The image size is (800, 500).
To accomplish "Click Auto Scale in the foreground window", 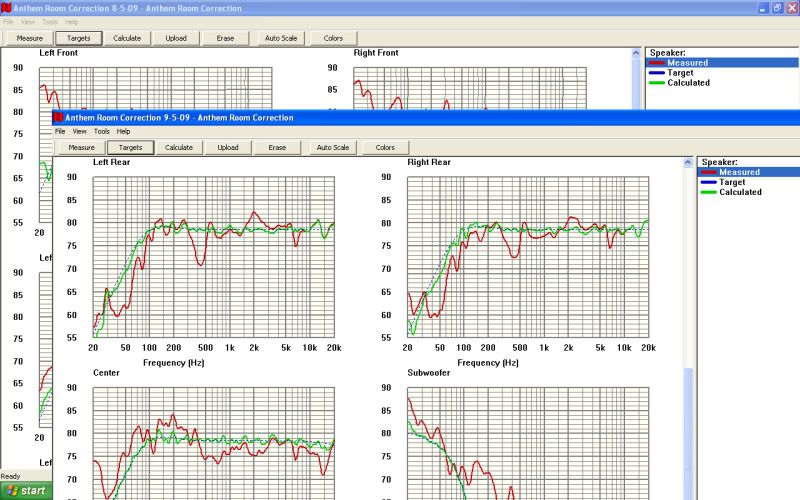I will [x=333, y=147].
